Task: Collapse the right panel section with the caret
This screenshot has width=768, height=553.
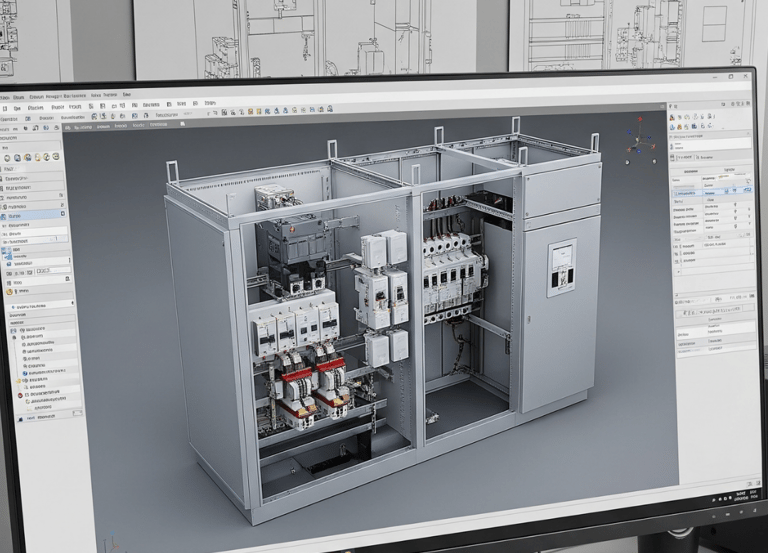Action: [x=748, y=133]
